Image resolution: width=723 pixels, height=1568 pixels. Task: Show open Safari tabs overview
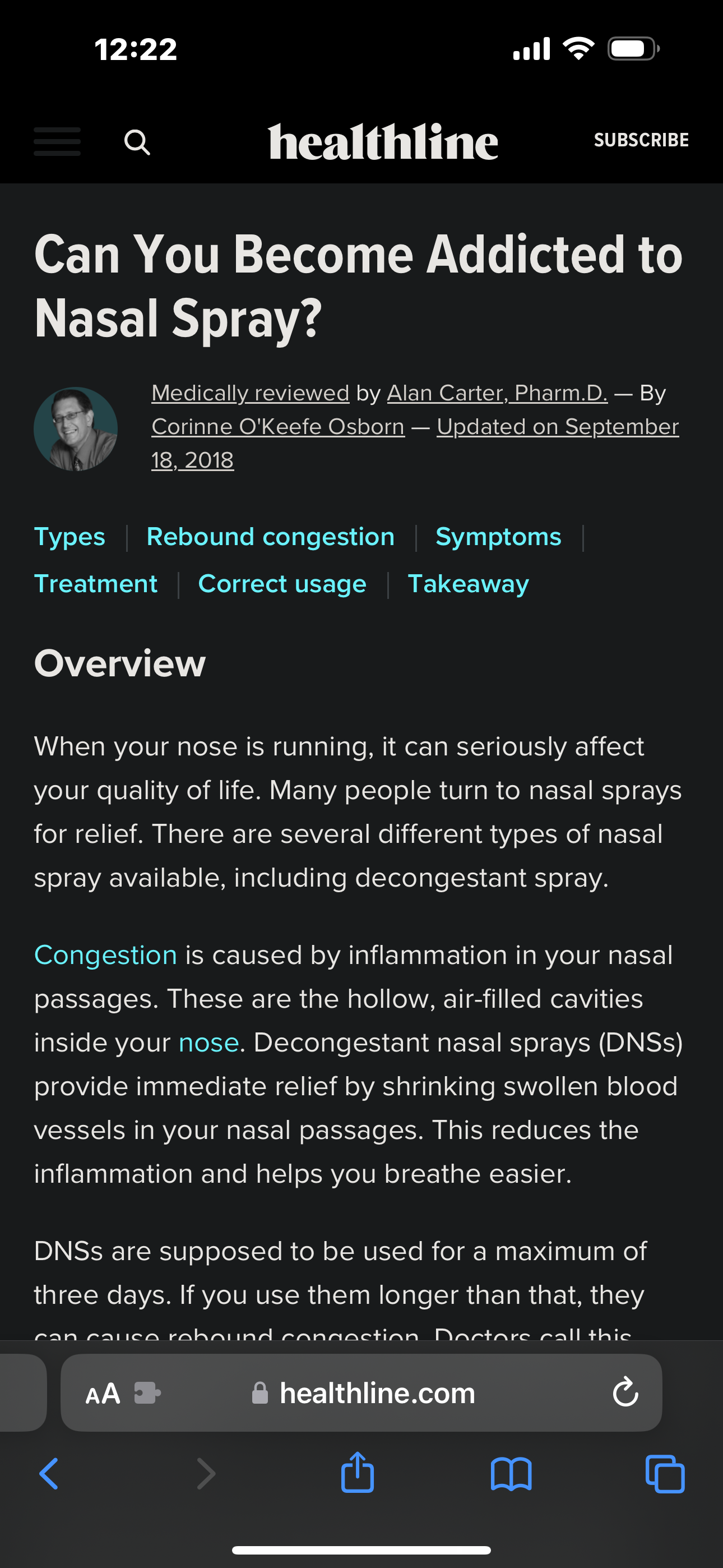pos(665,1474)
